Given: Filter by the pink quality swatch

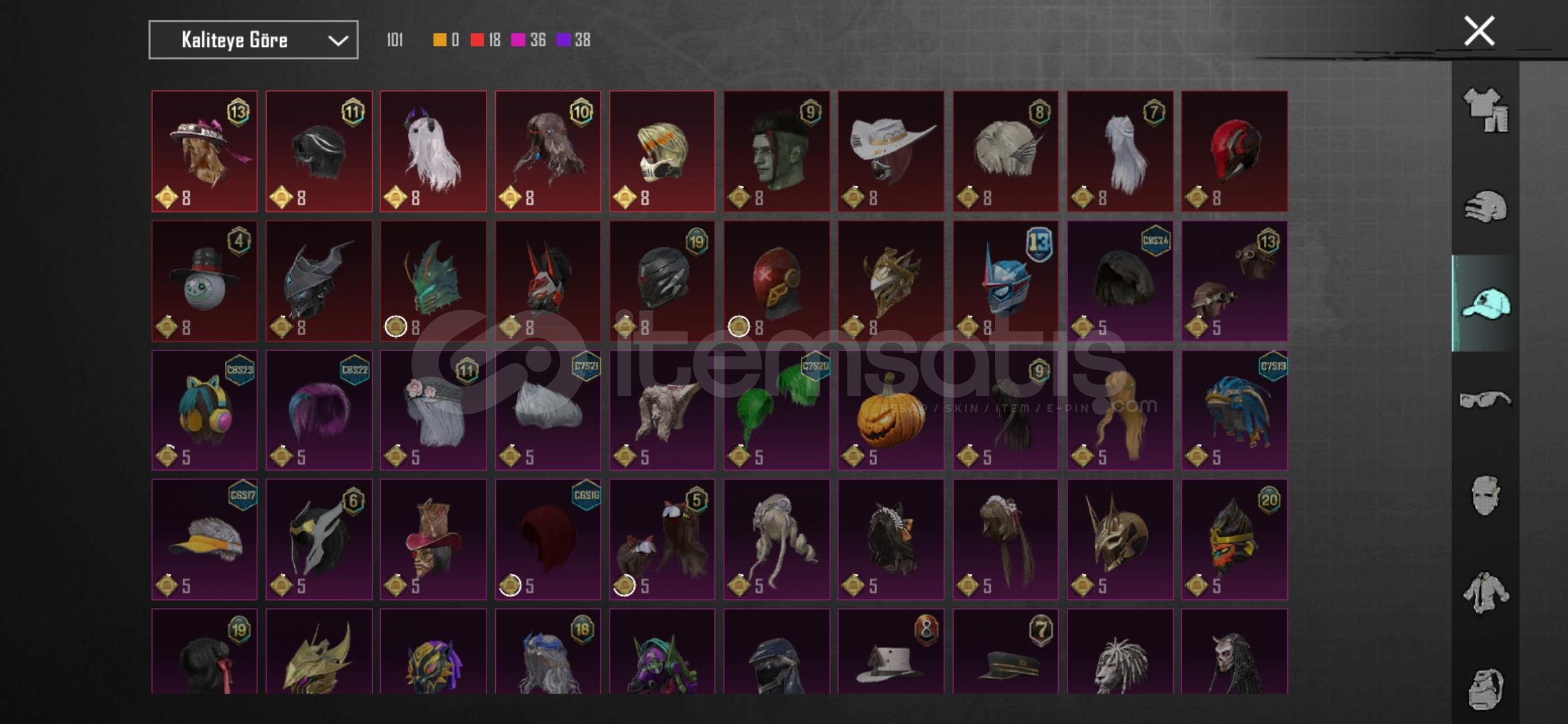Looking at the screenshot, I should 529,40.
